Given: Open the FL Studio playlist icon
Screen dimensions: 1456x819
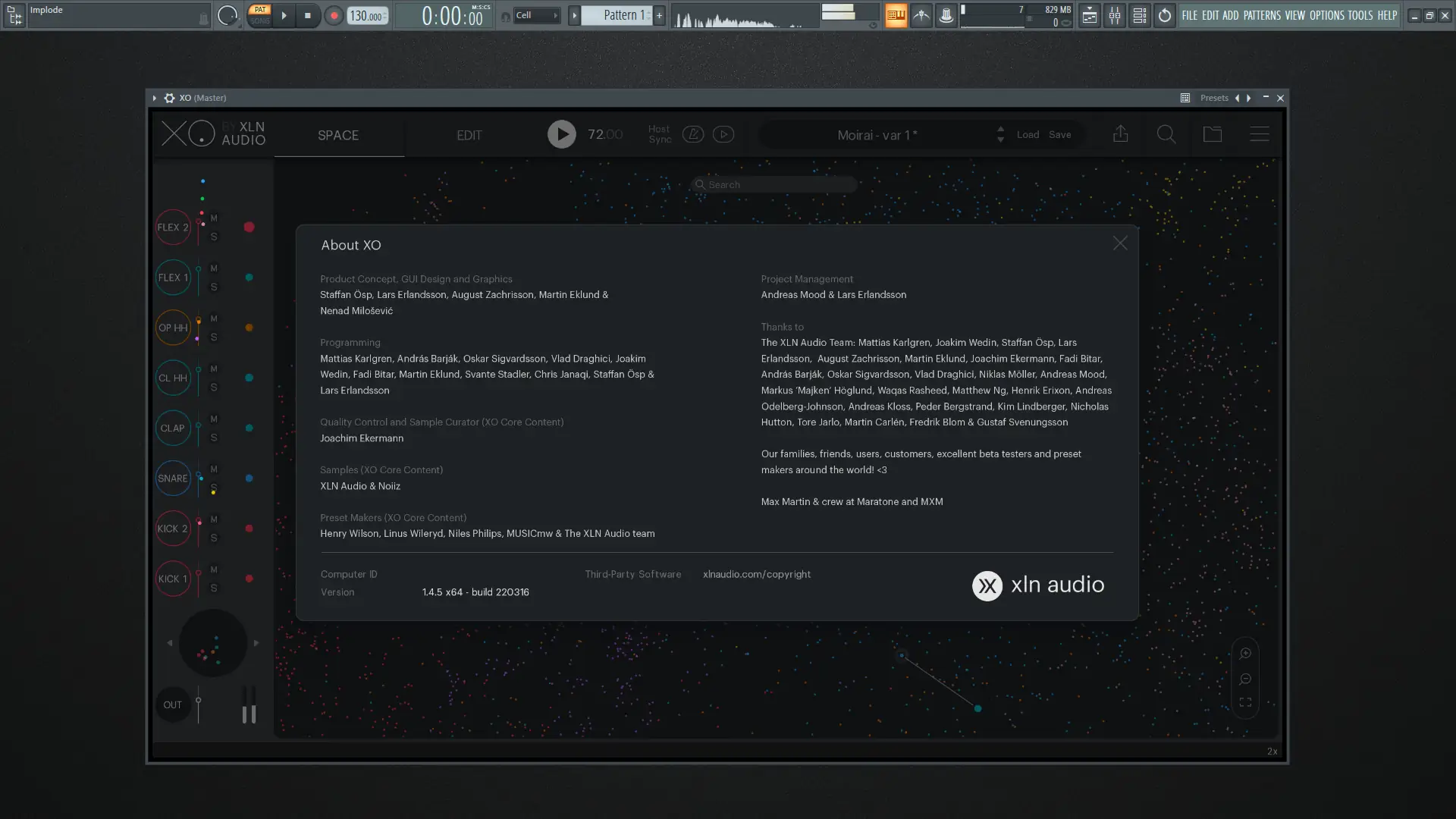Looking at the screenshot, I should tap(1089, 15).
